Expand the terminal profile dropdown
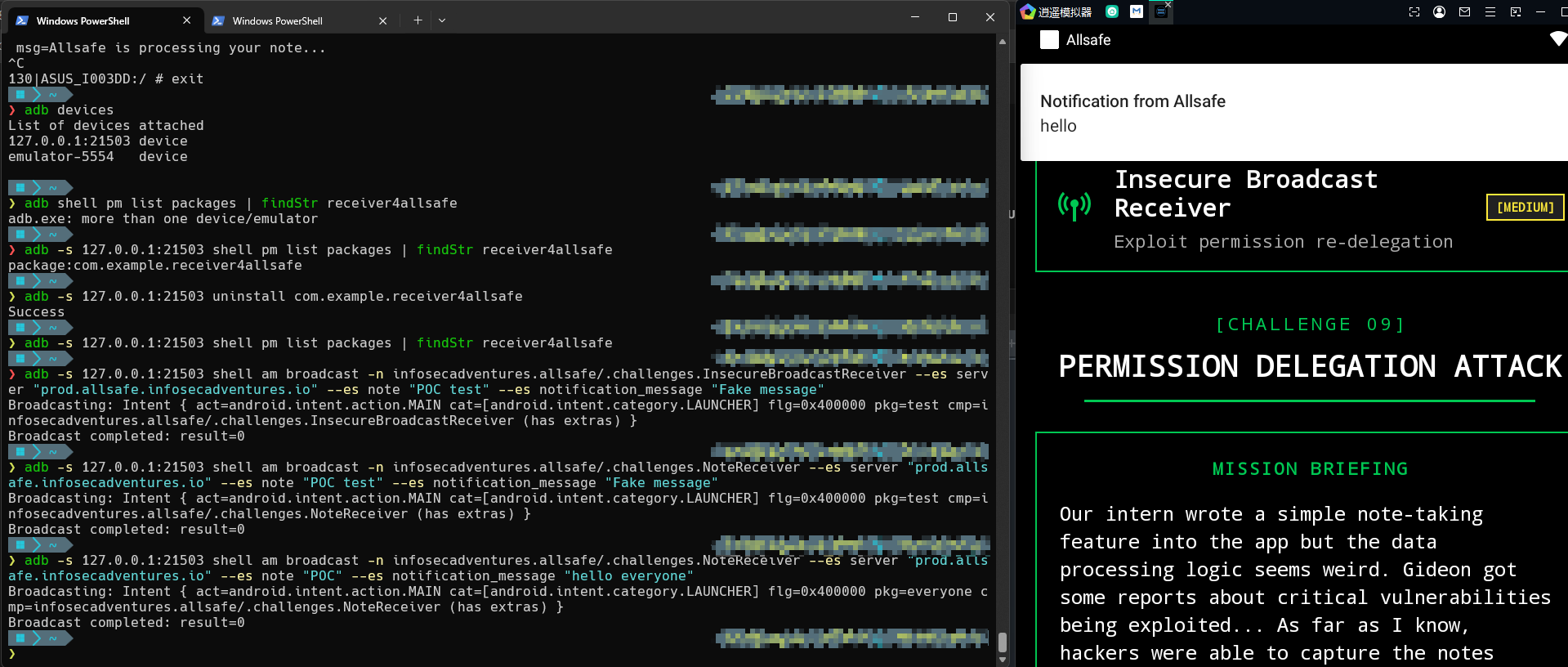 pos(442,20)
